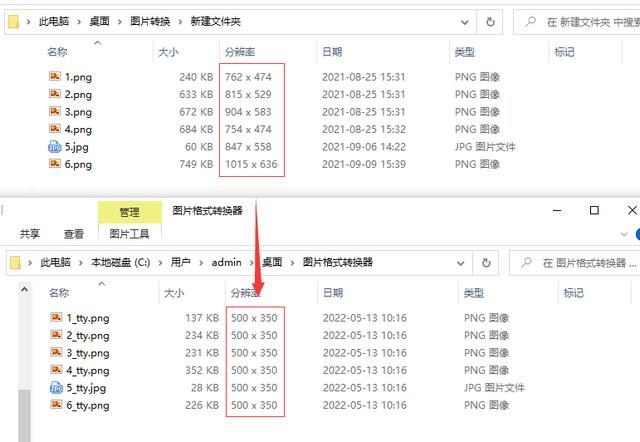Image resolution: width=640 pixels, height=442 pixels.
Task: Select the 5.jpg JPG file icon
Action: 55,147
